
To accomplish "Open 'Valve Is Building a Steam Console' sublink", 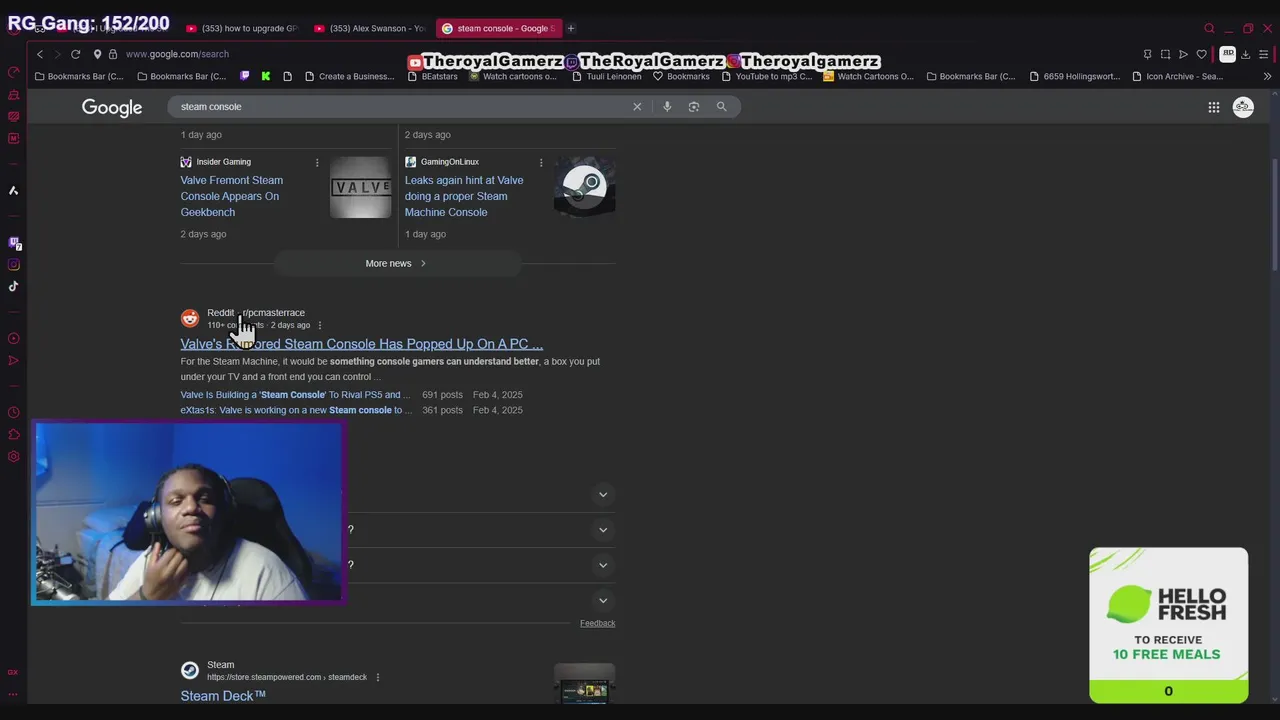I will pos(295,395).
